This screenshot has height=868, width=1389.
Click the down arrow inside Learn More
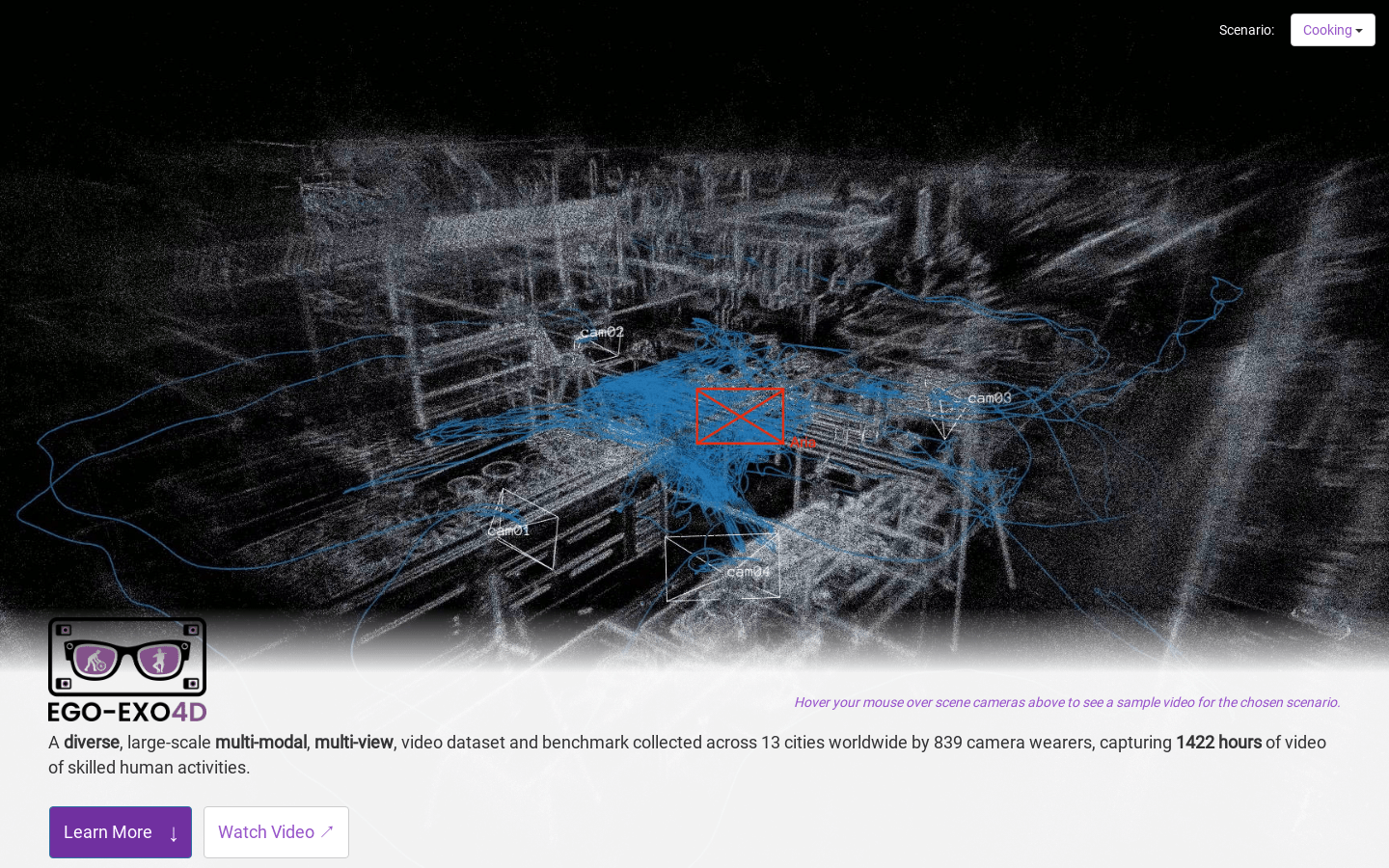(x=174, y=833)
